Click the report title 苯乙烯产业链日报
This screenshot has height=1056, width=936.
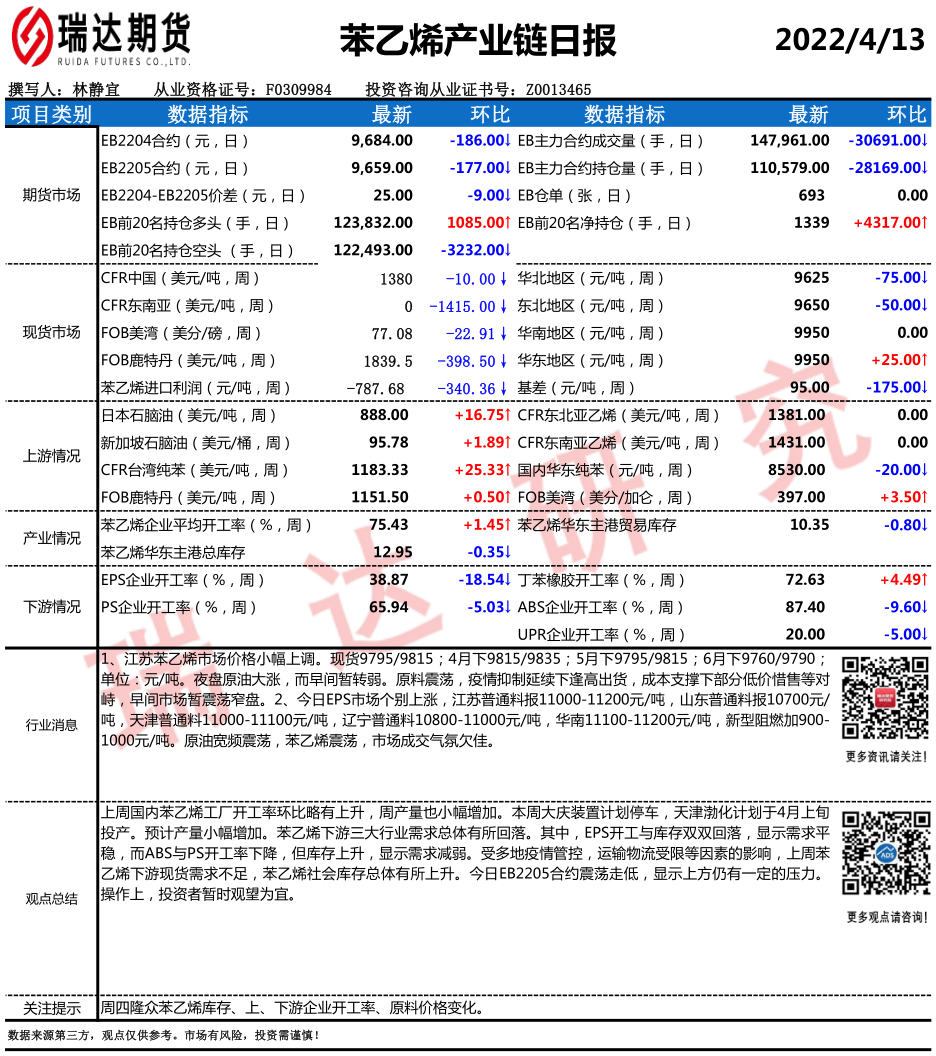pyautogui.click(x=478, y=41)
